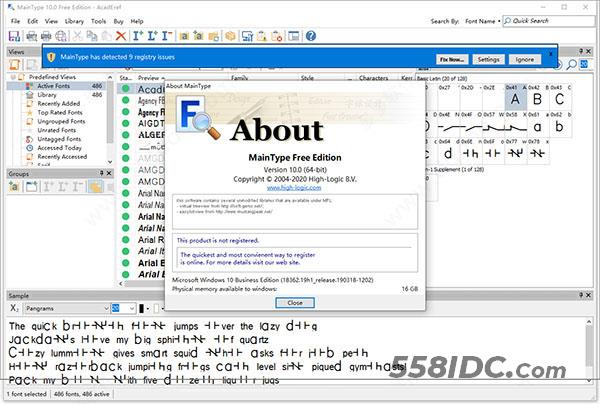Screen dimensions: 600x404
Task: Click the Uninstall fonts I- icon
Action: [167, 36]
